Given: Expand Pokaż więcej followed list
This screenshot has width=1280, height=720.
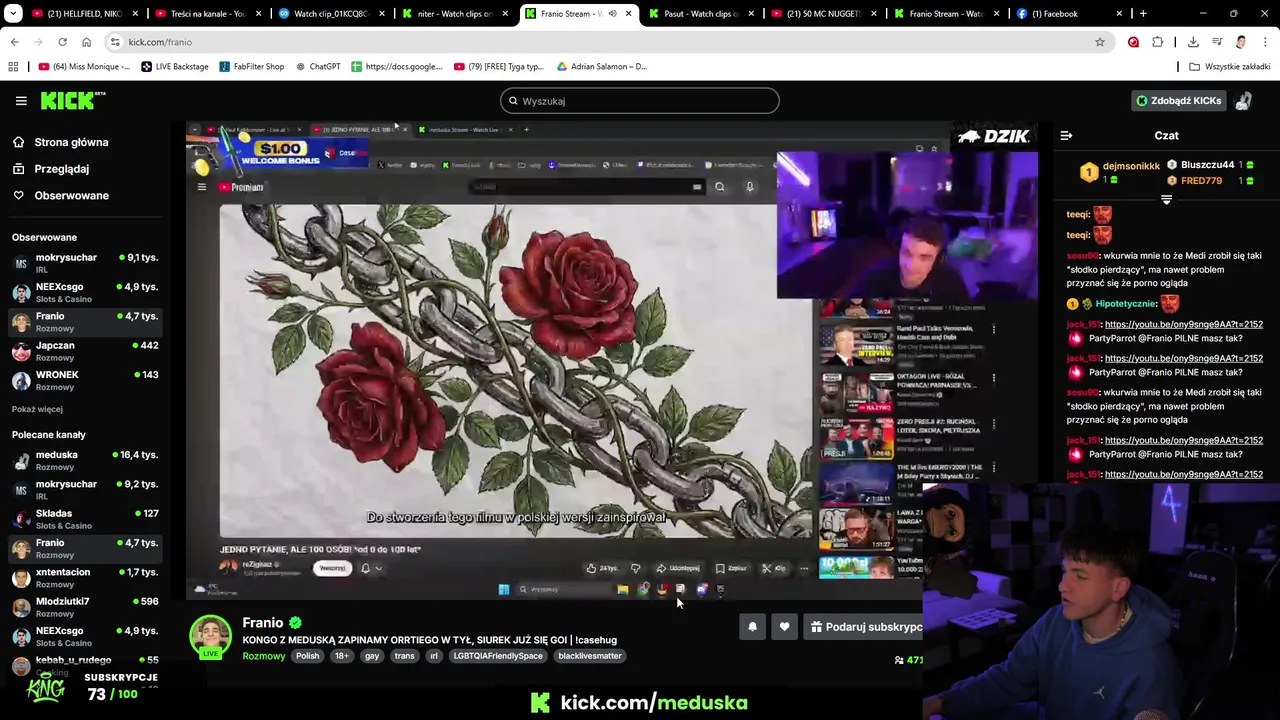Looking at the screenshot, I should click(x=37, y=409).
